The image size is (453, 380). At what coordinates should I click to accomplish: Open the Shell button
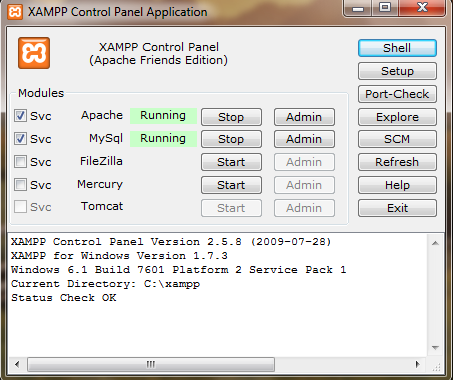pos(397,48)
